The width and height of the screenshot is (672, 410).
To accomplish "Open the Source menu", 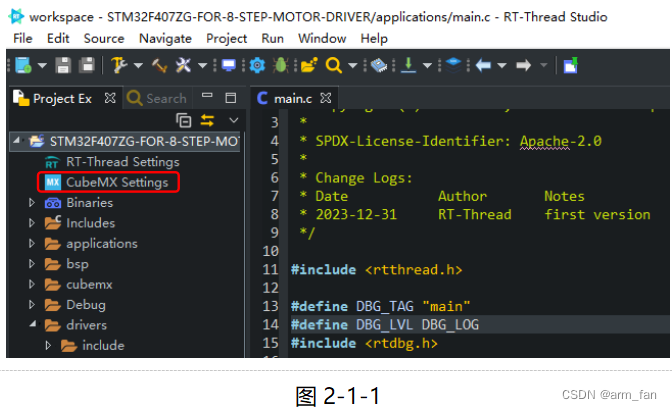I will (104, 39).
